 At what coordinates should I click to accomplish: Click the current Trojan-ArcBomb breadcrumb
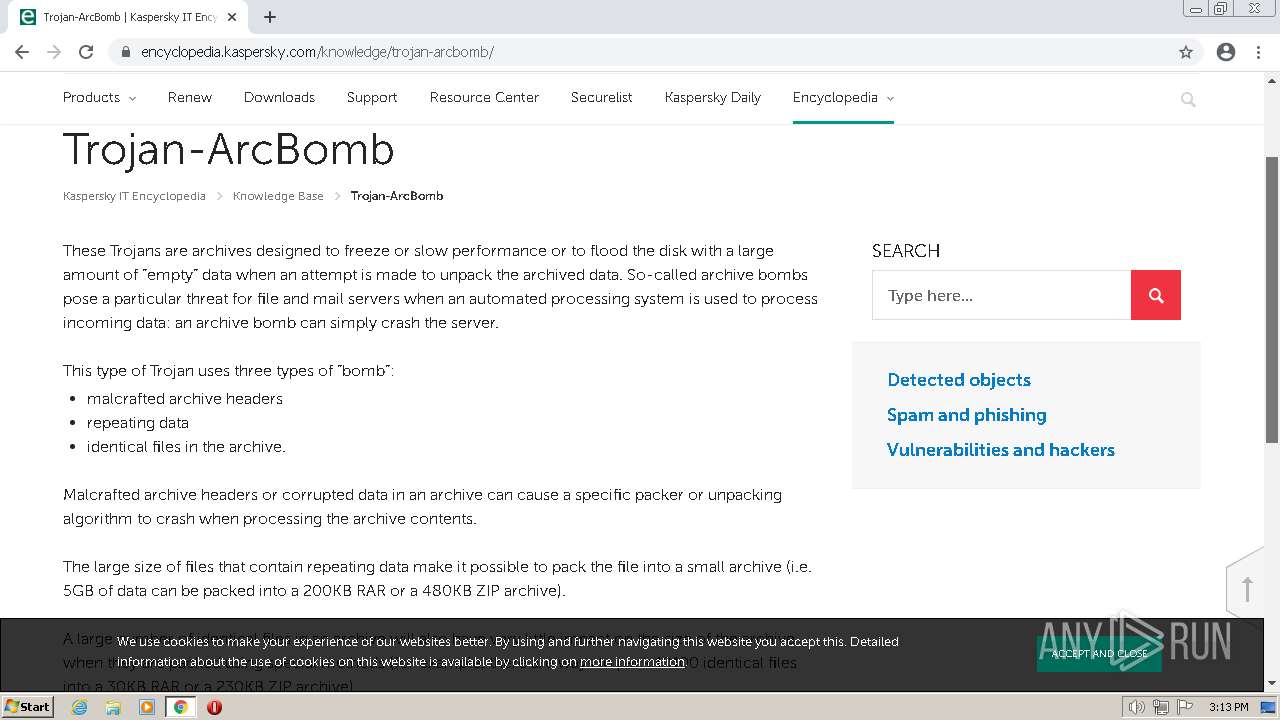point(397,196)
